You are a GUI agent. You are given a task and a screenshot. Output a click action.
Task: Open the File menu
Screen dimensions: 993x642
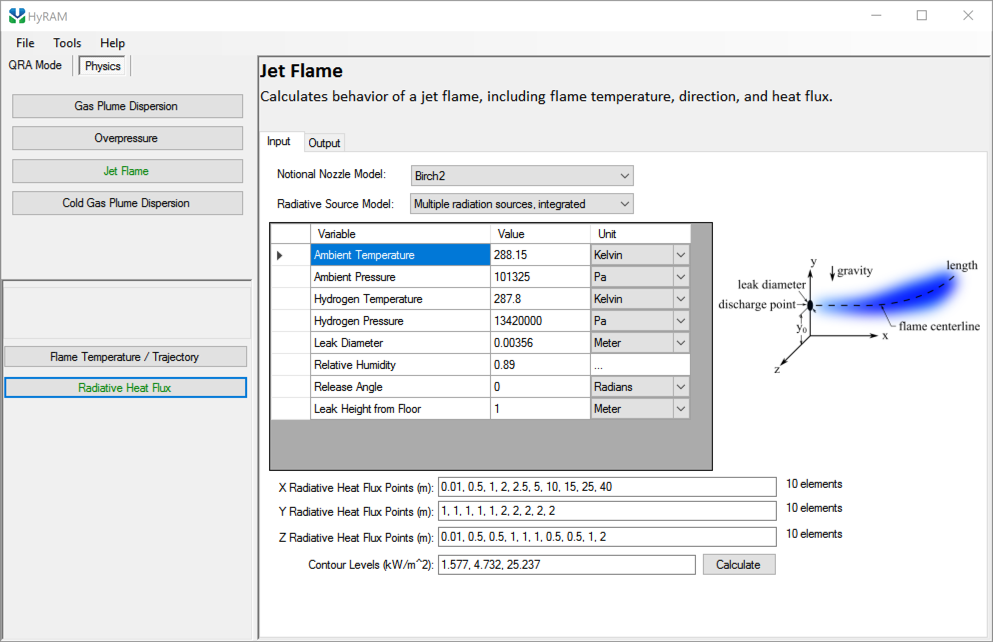(25, 43)
